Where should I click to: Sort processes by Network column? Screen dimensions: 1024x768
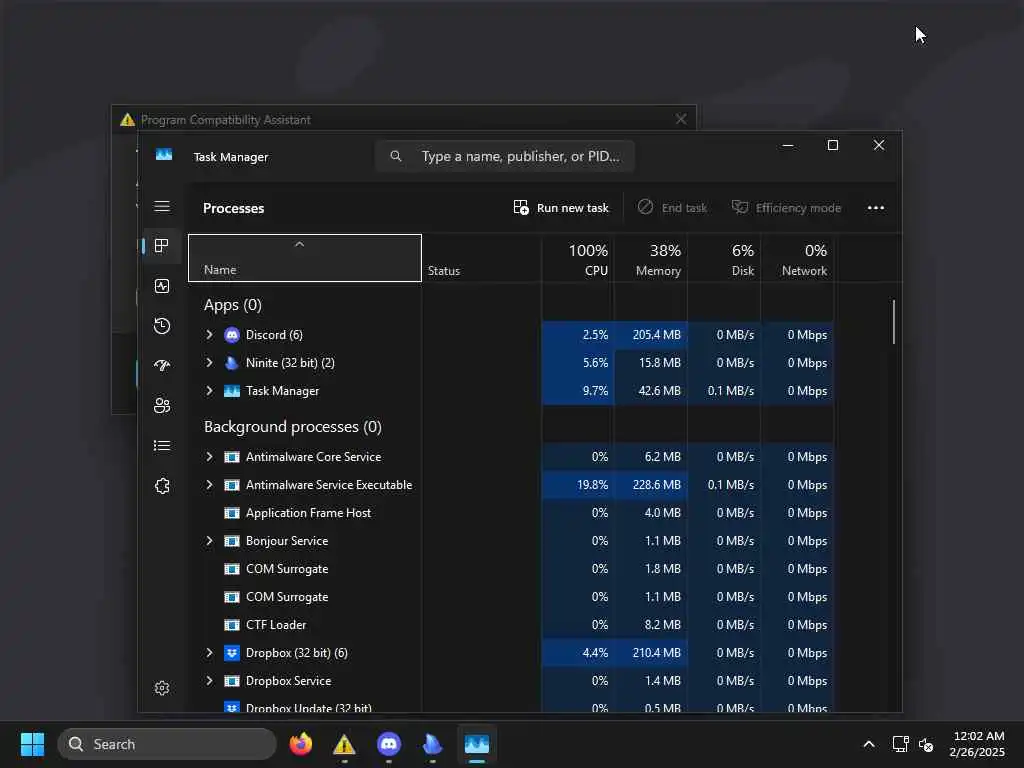tap(797, 258)
